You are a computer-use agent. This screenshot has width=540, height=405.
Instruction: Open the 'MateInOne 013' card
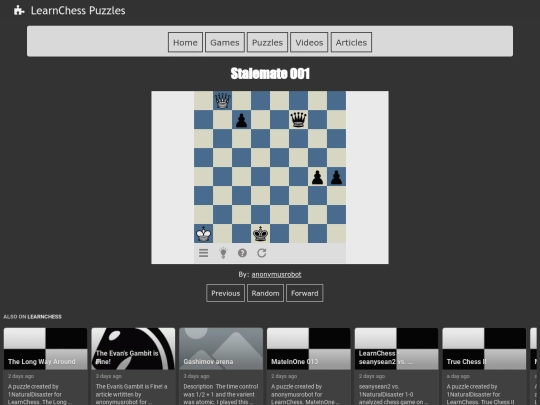click(309, 366)
